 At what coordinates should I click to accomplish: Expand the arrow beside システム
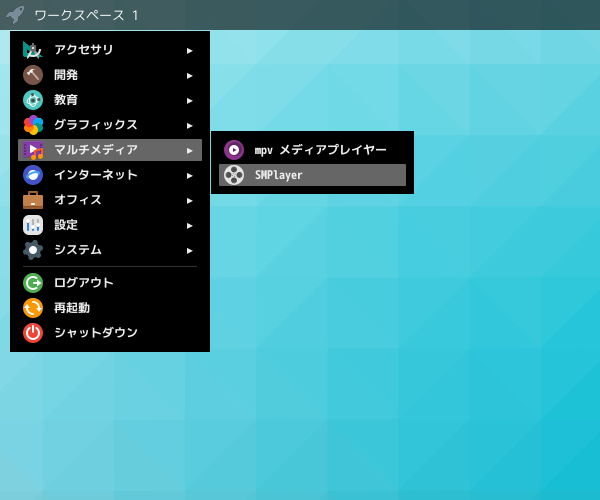click(x=189, y=251)
